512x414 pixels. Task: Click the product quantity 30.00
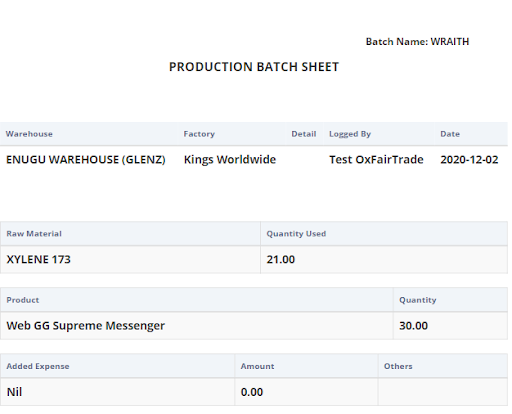[413, 326]
